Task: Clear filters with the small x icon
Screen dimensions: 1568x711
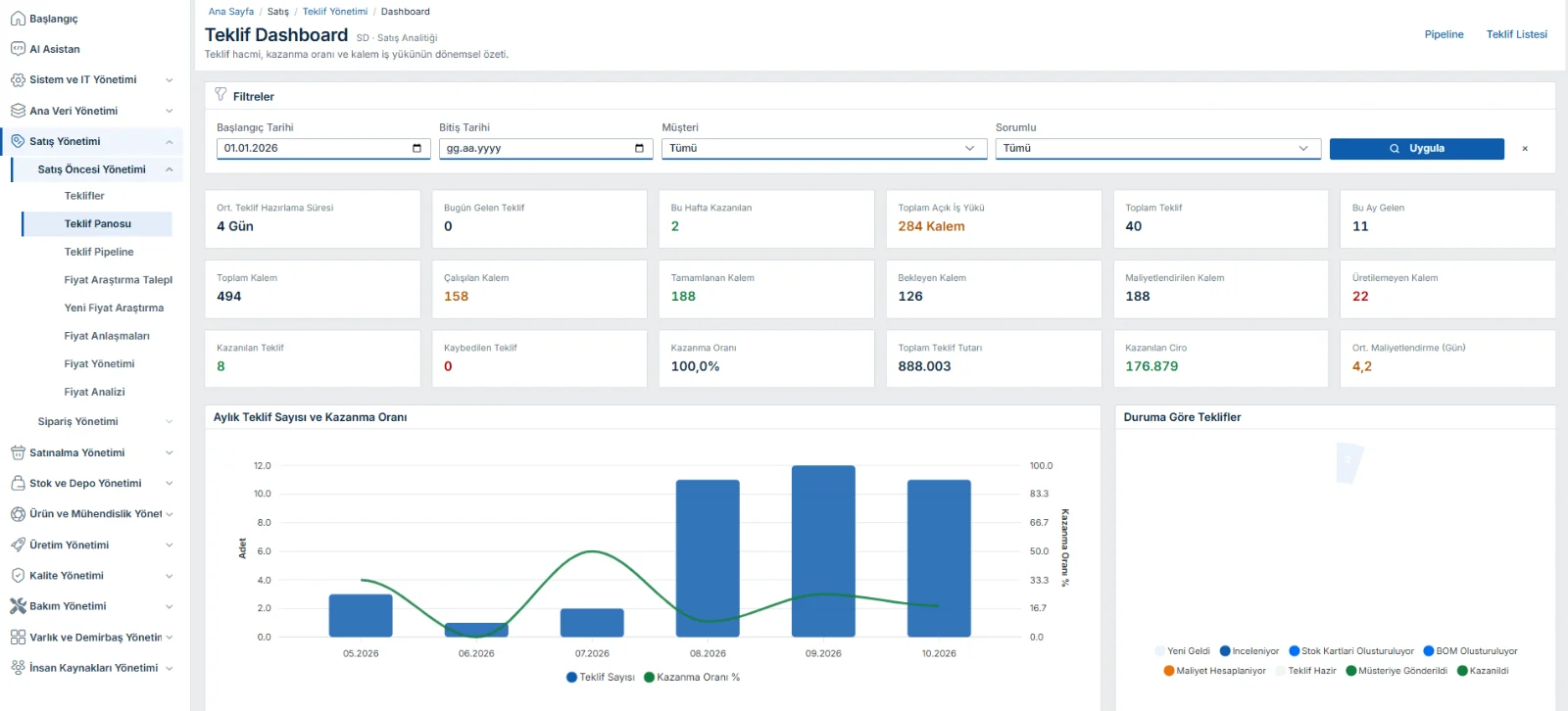Action: (x=1525, y=149)
